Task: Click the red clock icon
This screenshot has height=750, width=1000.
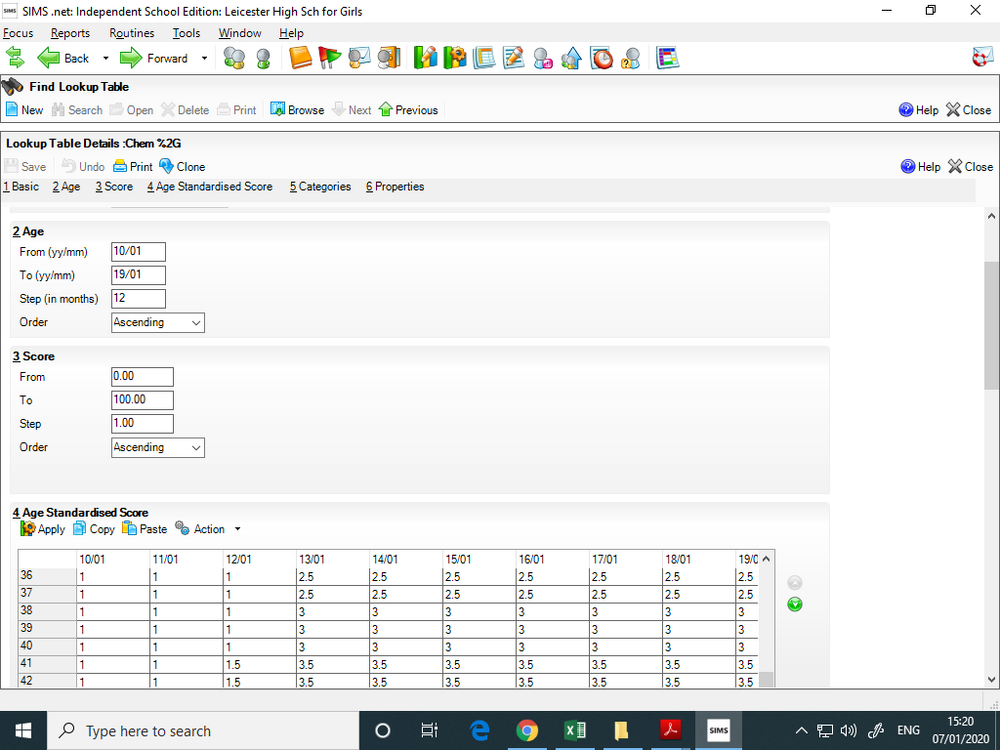Action: coord(601,58)
